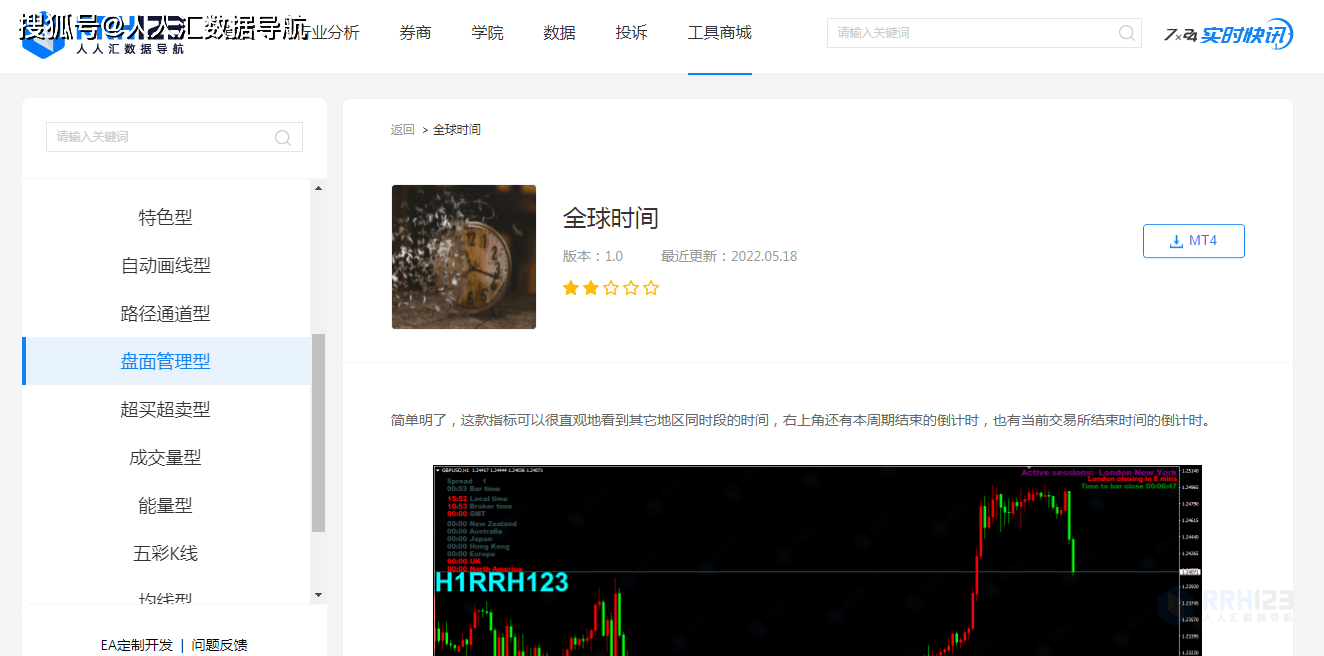Open the 数据 menu item
1324x656 pixels.
[559, 32]
